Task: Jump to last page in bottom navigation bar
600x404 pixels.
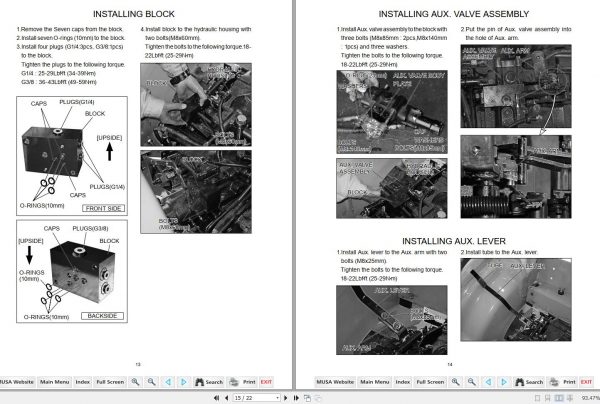Action: pyautogui.click(x=296, y=398)
